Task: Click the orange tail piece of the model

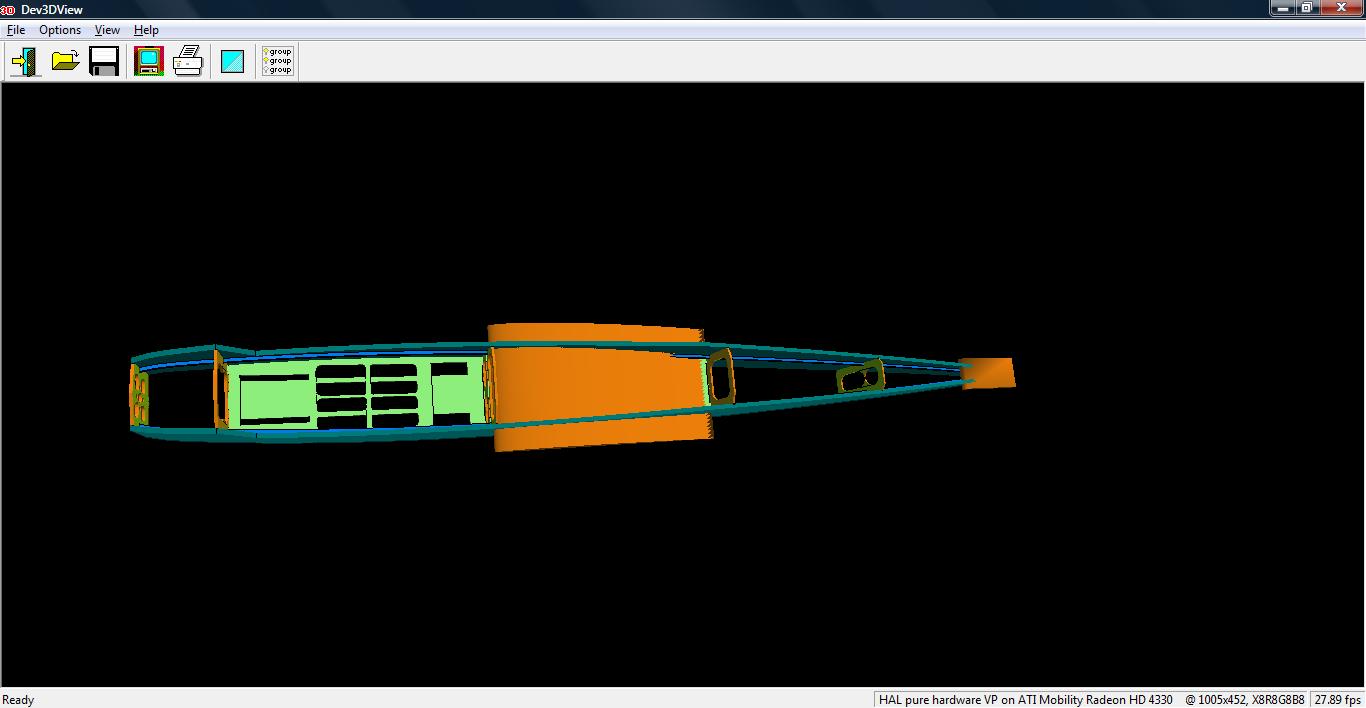Action: pyautogui.click(x=988, y=373)
